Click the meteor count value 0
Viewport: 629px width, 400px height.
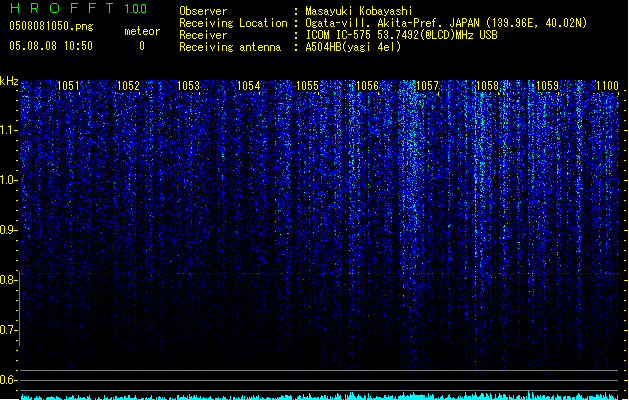pyautogui.click(x=142, y=46)
